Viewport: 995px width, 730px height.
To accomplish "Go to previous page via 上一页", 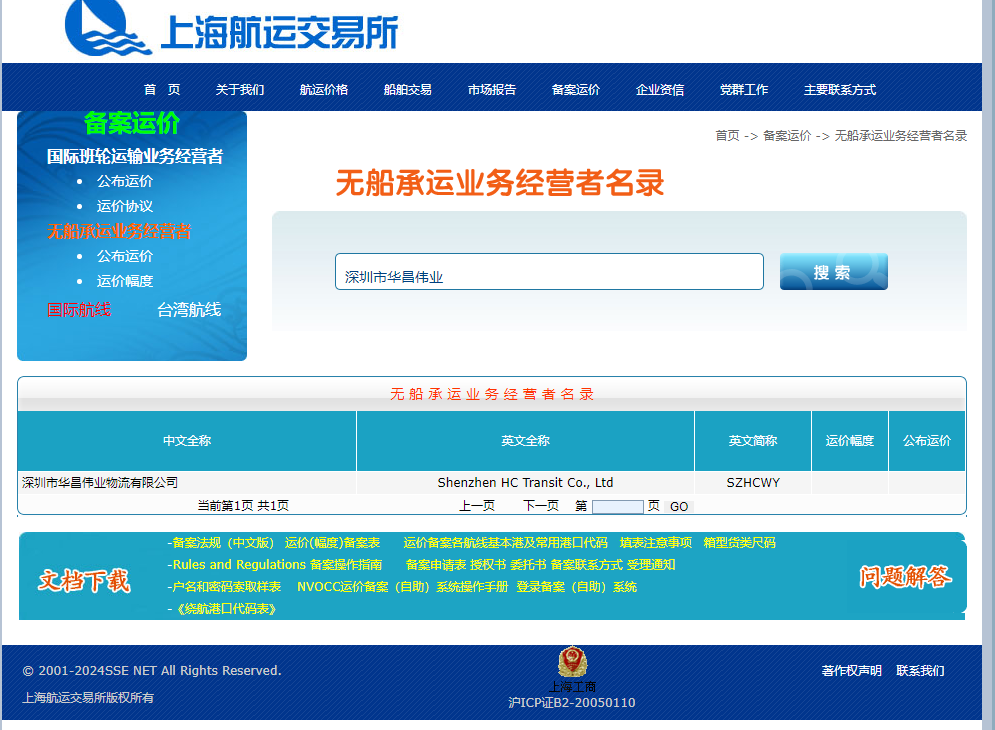I will click(x=477, y=505).
